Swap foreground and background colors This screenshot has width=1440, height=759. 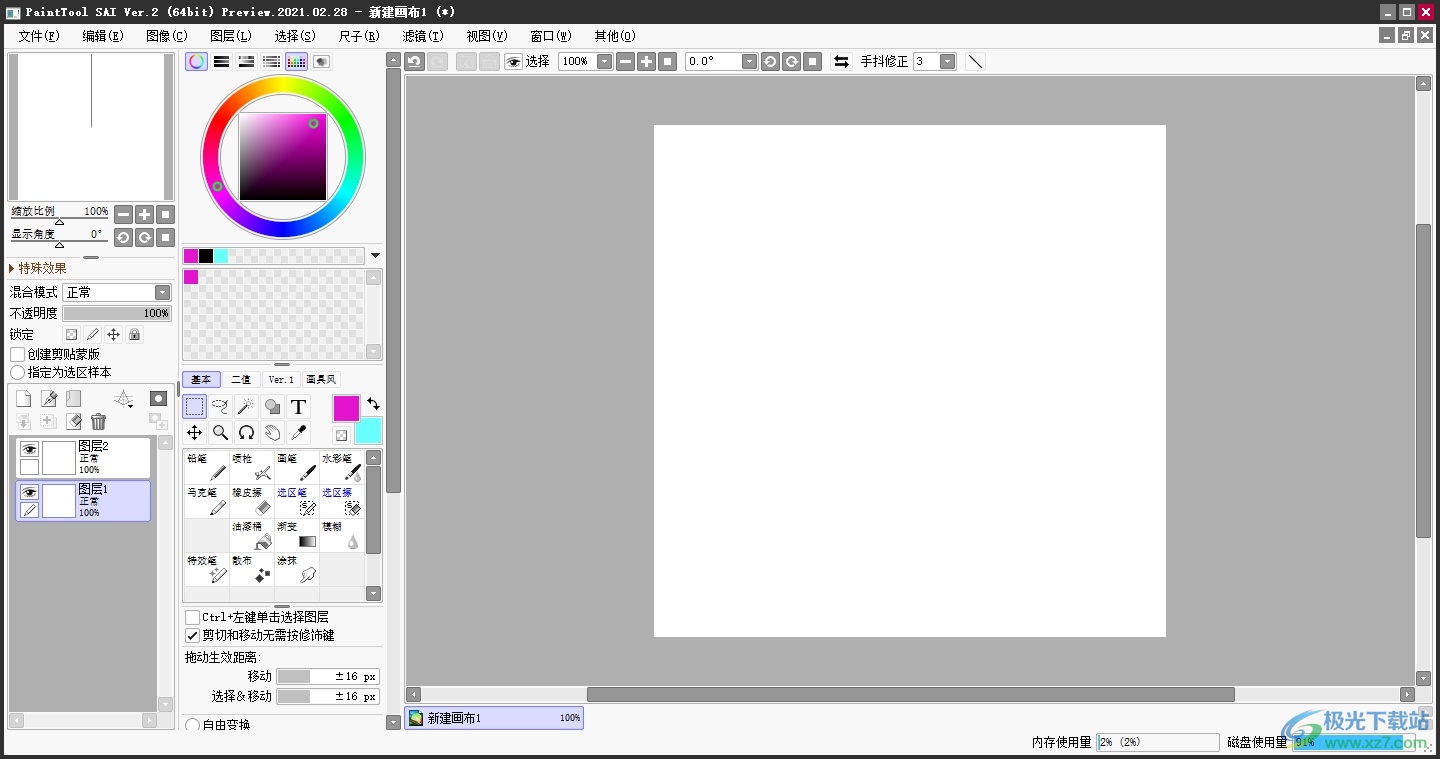tap(373, 403)
